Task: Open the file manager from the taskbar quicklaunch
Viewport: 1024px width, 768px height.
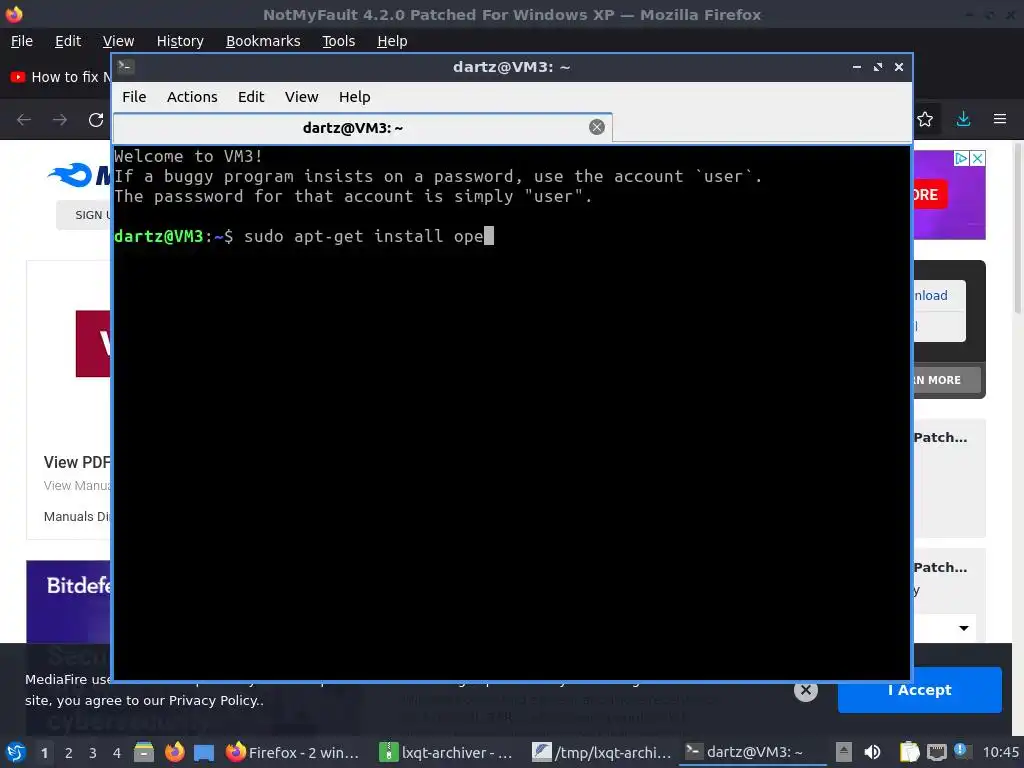Action: (x=144, y=752)
